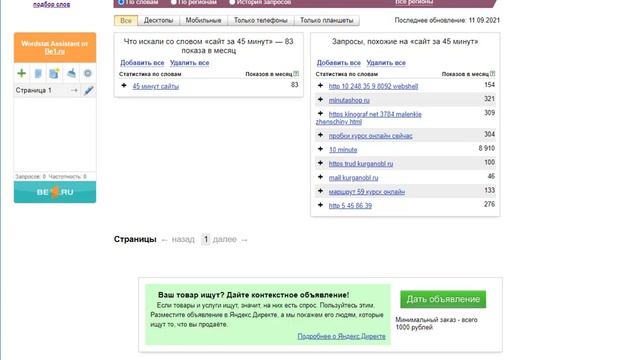Screen dimensions: 640x360
Task: Click the 'подбор слов' link
Action: pos(51,4)
